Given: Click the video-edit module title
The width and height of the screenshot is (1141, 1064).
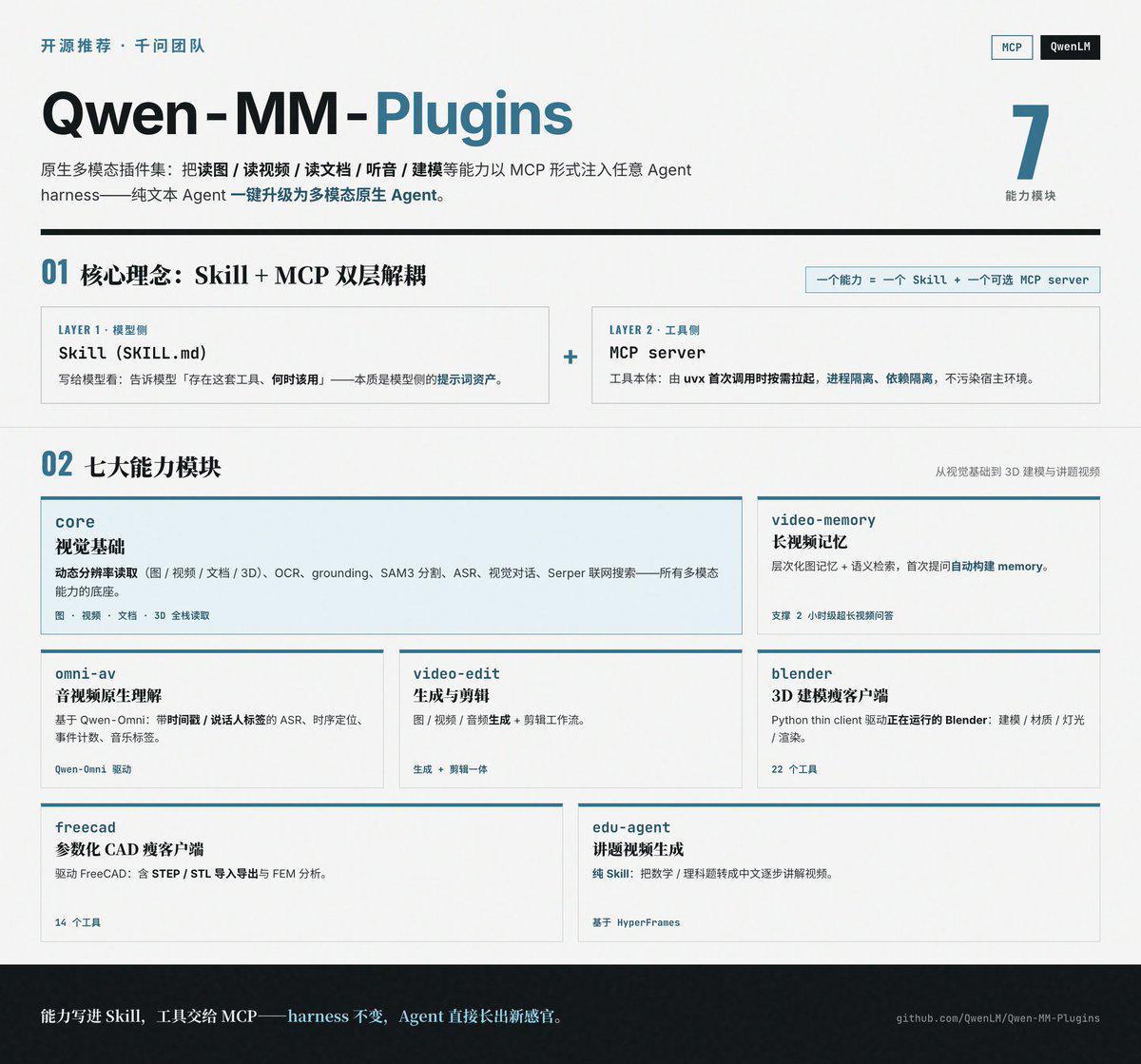Looking at the screenshot, I should (x=456, y=673).
